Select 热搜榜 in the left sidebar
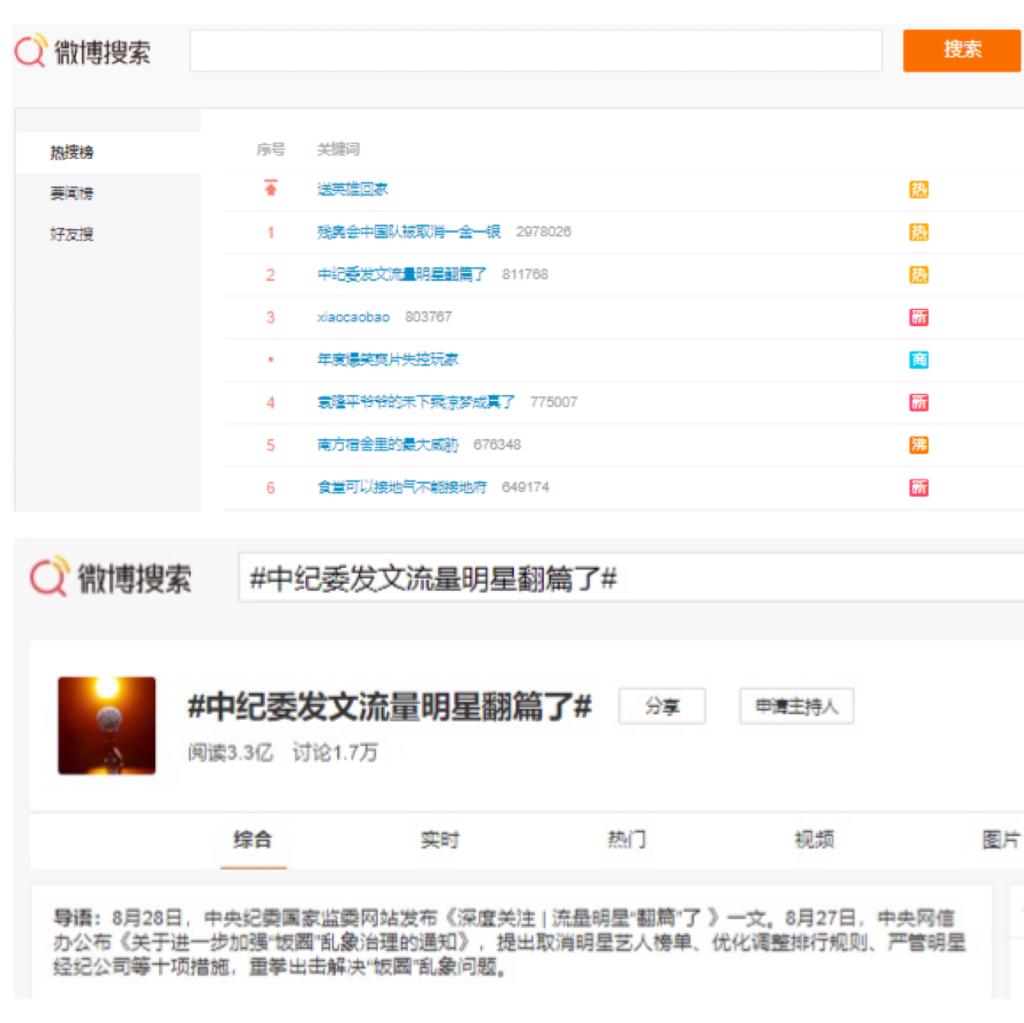1024x1023 pixels. (x=72, y=152)
